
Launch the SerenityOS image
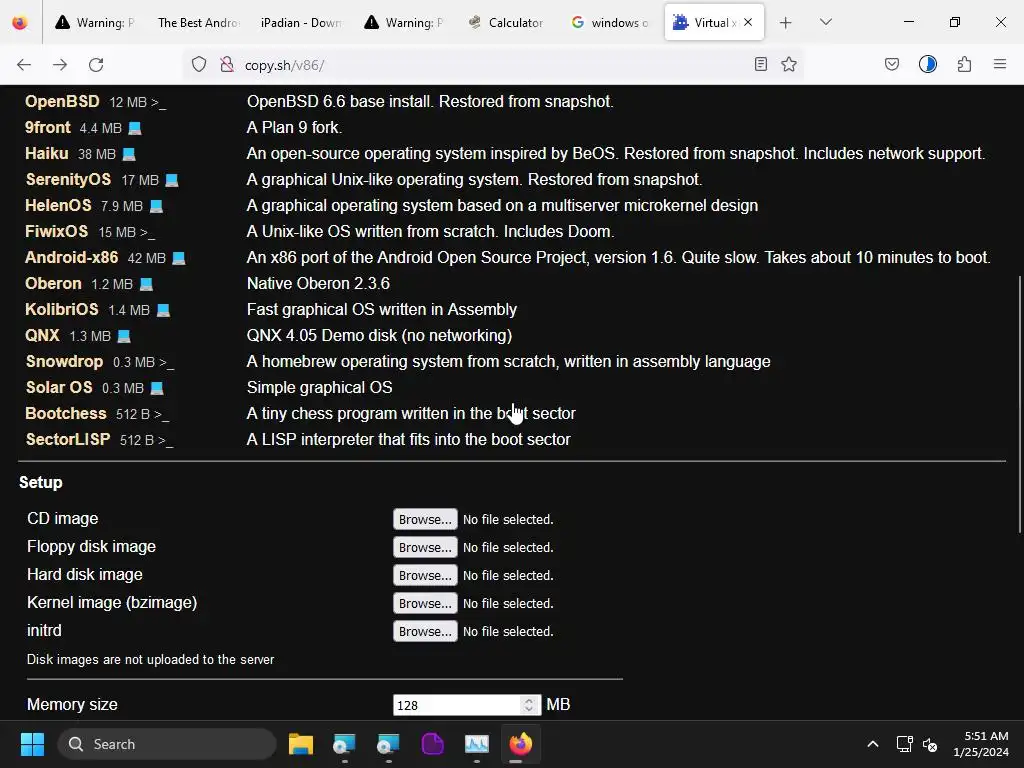68,180
